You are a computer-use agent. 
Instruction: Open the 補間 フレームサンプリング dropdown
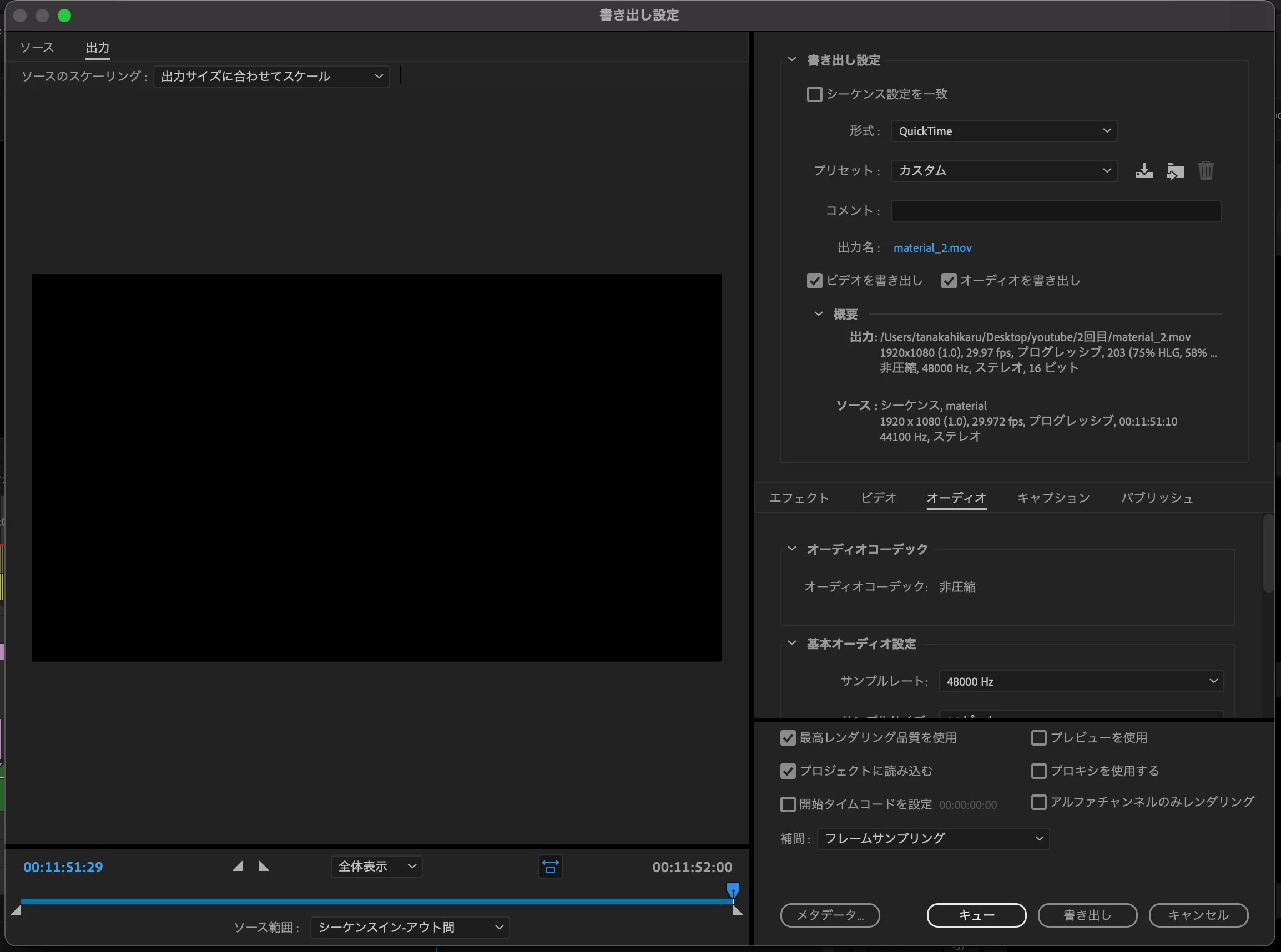coord(933,838)
